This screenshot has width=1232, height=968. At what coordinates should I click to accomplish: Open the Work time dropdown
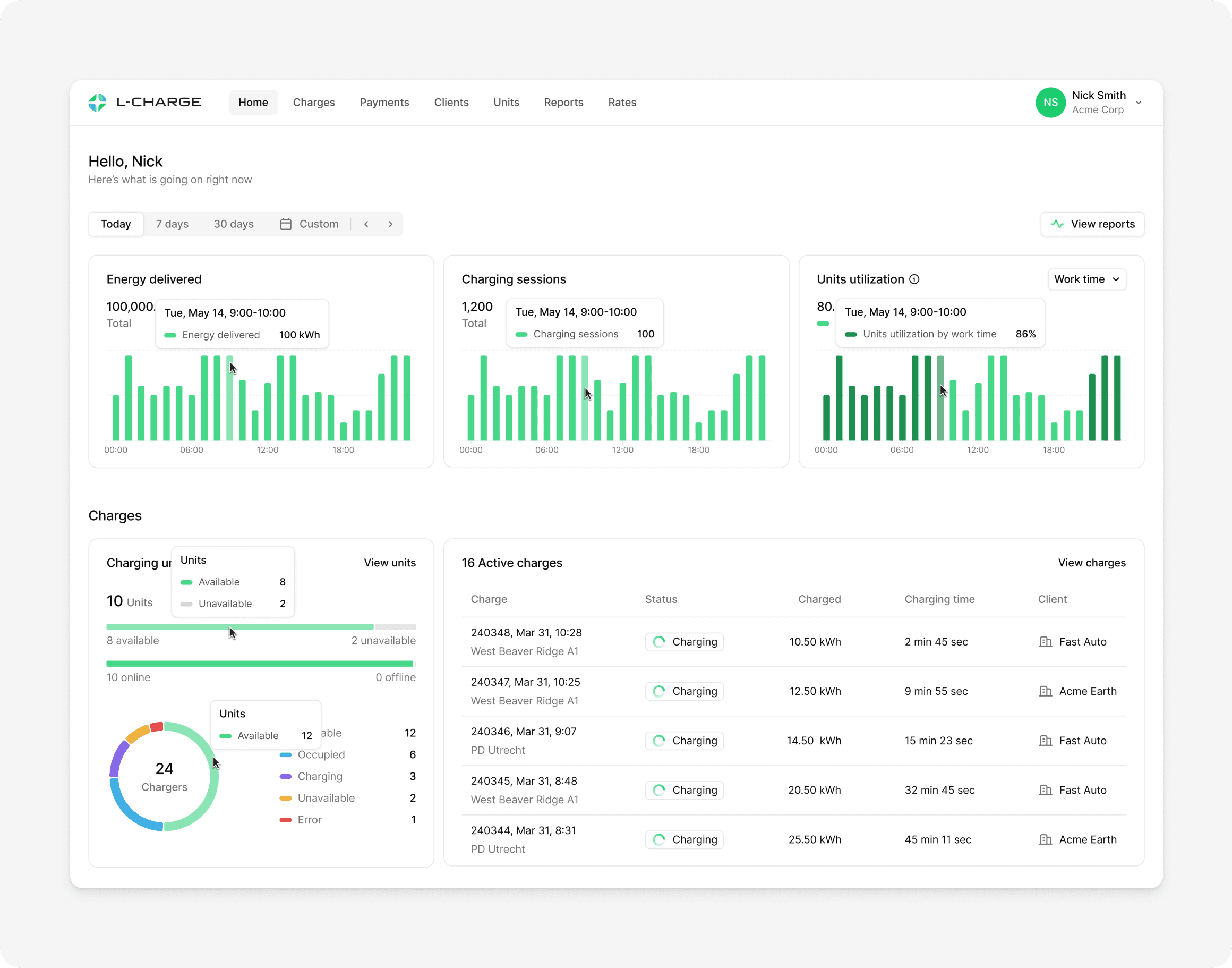(x=1086, y=279)
